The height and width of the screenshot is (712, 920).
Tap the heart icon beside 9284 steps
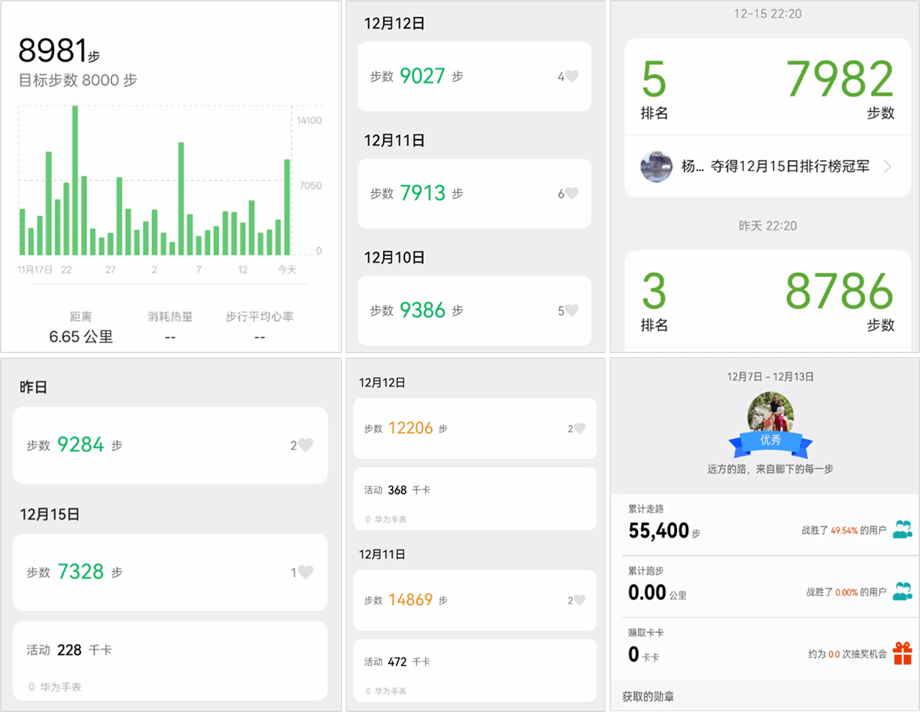coord(305,445)
